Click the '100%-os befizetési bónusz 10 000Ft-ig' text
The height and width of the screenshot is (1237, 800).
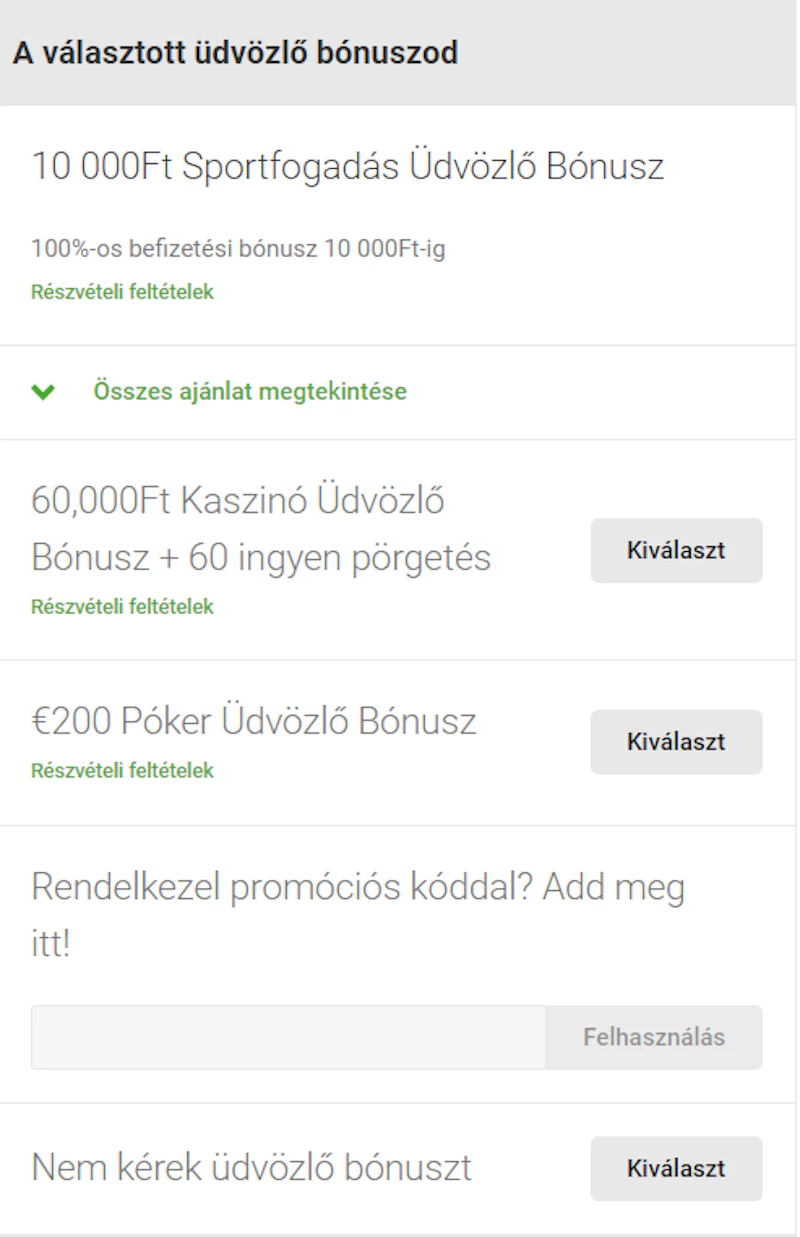coord(238,248)
